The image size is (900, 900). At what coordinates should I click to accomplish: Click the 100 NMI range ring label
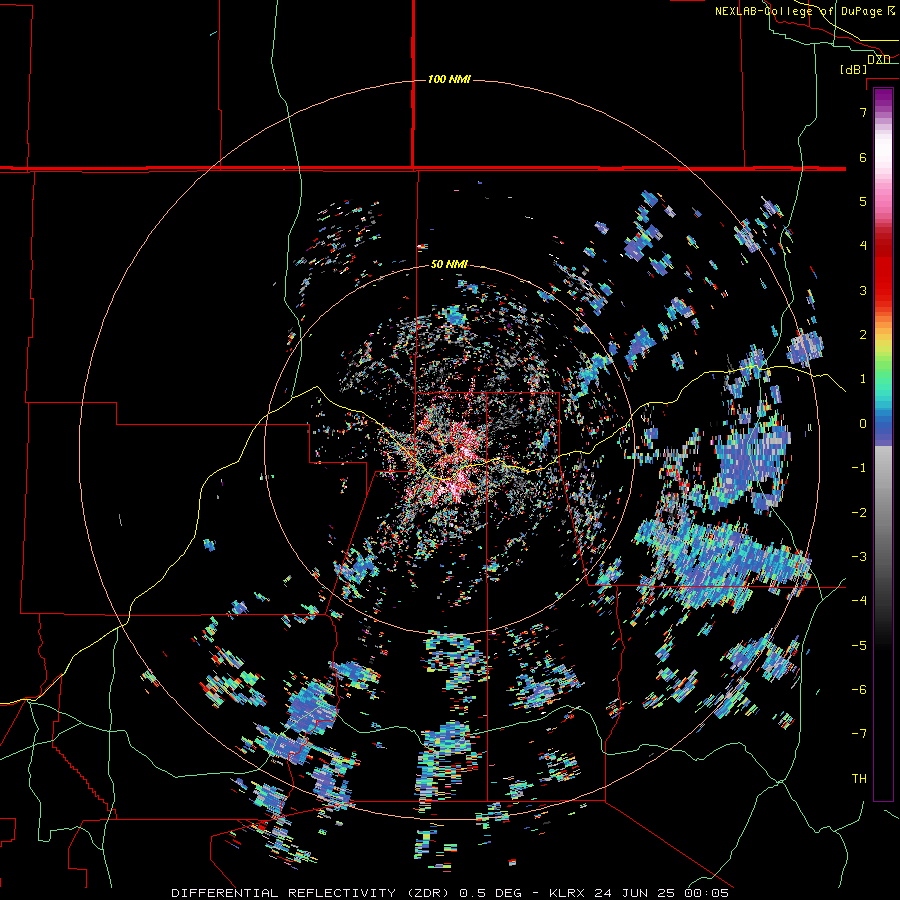click(x=449, y=79)
